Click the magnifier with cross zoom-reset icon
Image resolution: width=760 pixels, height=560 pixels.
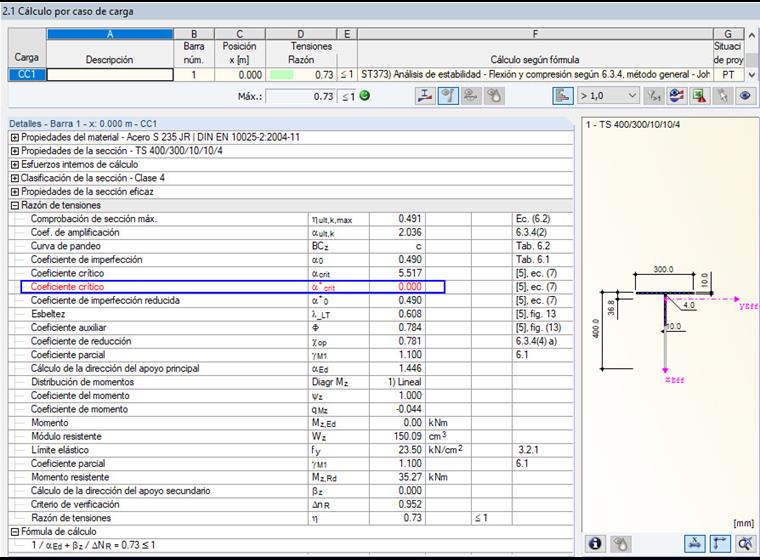[745, 544]
